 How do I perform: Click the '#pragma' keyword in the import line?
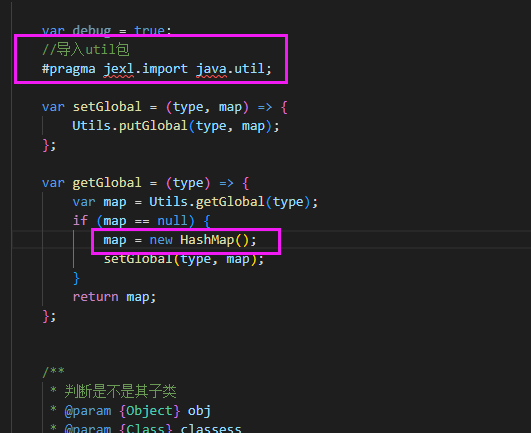pos(68,69)
